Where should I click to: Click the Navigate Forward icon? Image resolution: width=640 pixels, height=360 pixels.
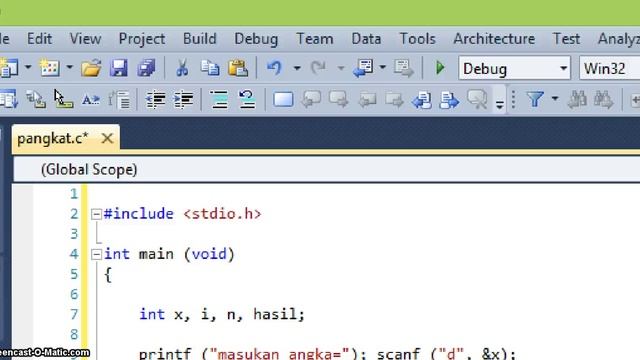point(404,68)
